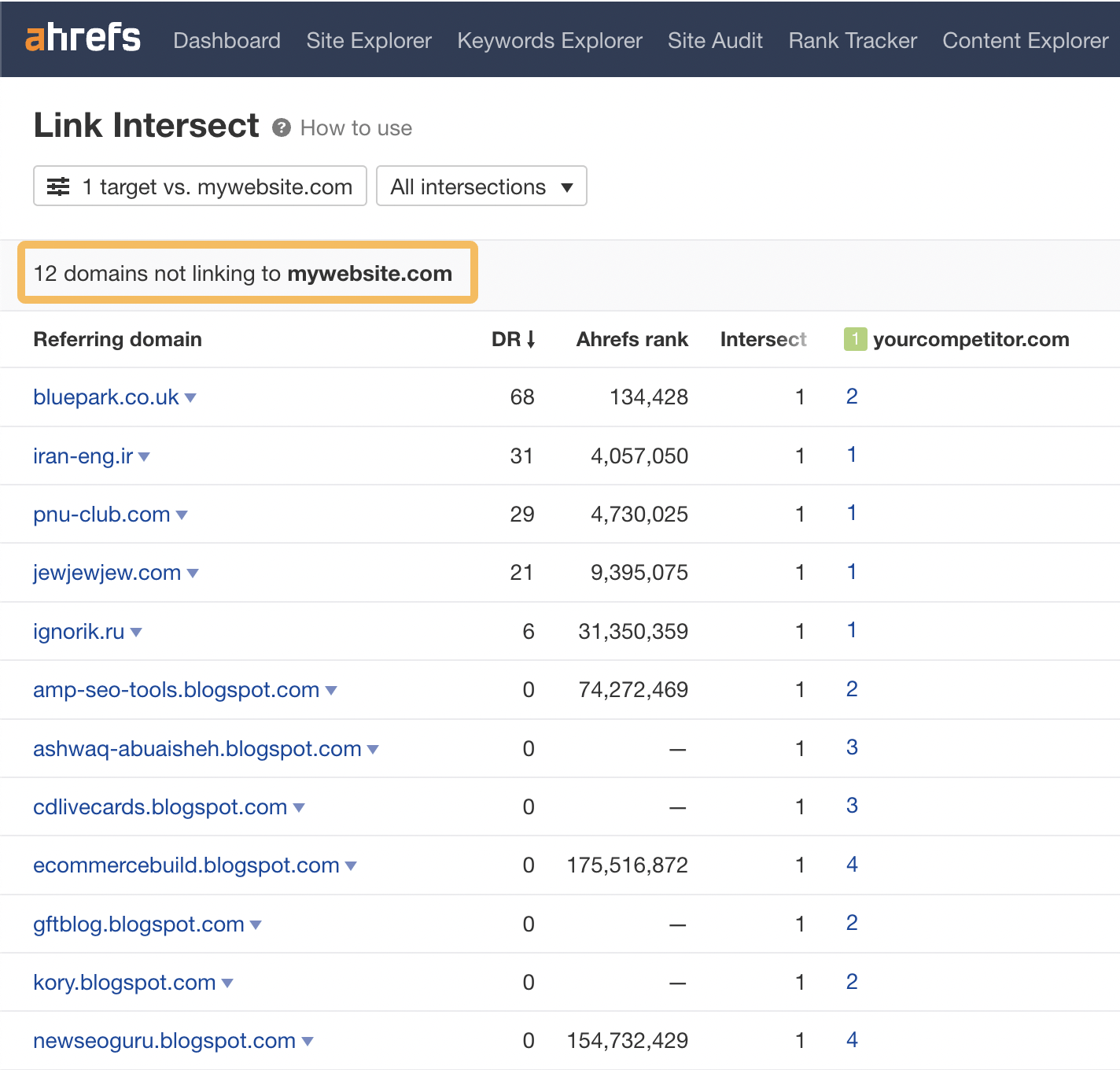Click the ahrefs logo
The height and width of the screenshot is (1070, 1120).
pos(83,39)
